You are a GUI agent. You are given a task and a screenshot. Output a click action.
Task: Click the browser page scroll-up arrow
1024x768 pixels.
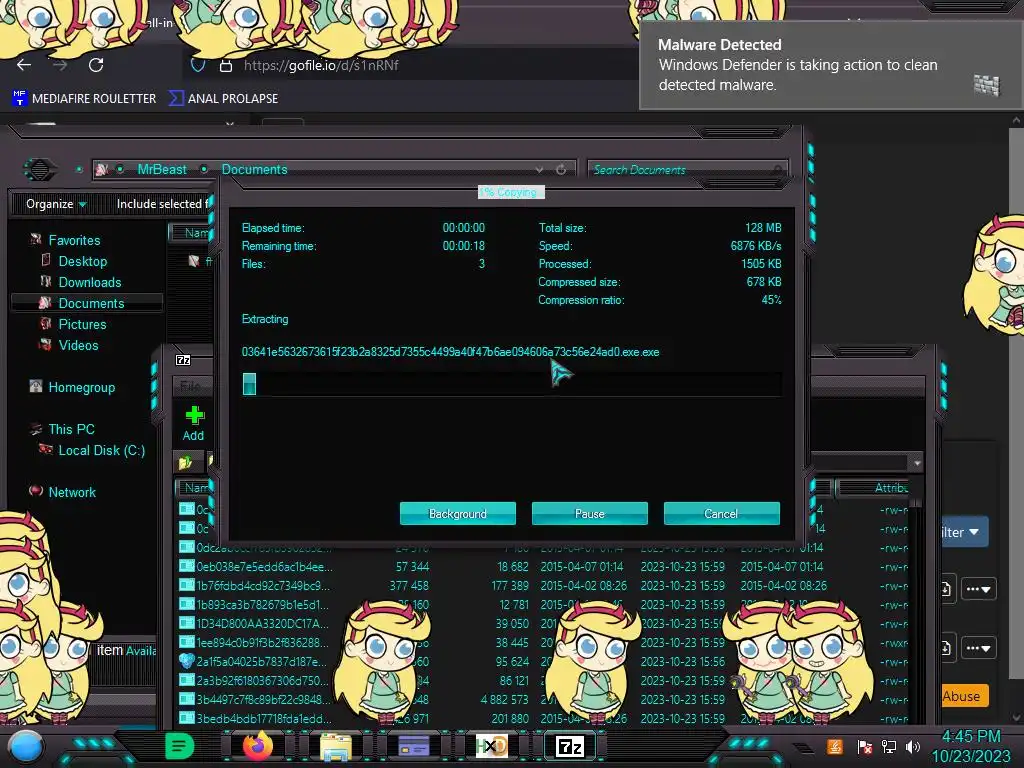point(1016,121)
